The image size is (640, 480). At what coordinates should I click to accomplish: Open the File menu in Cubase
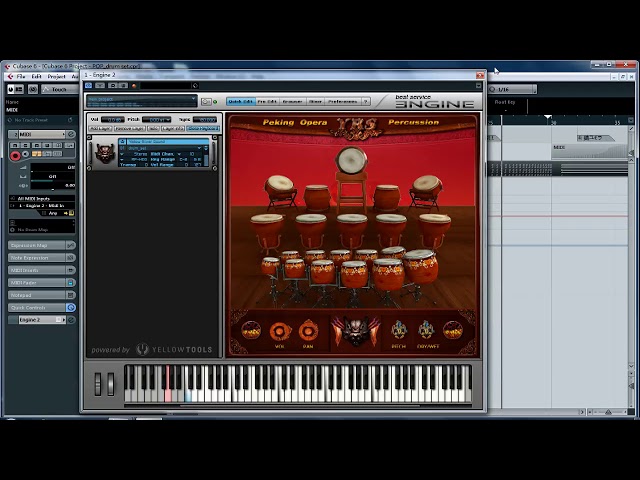tap(21, 76)
